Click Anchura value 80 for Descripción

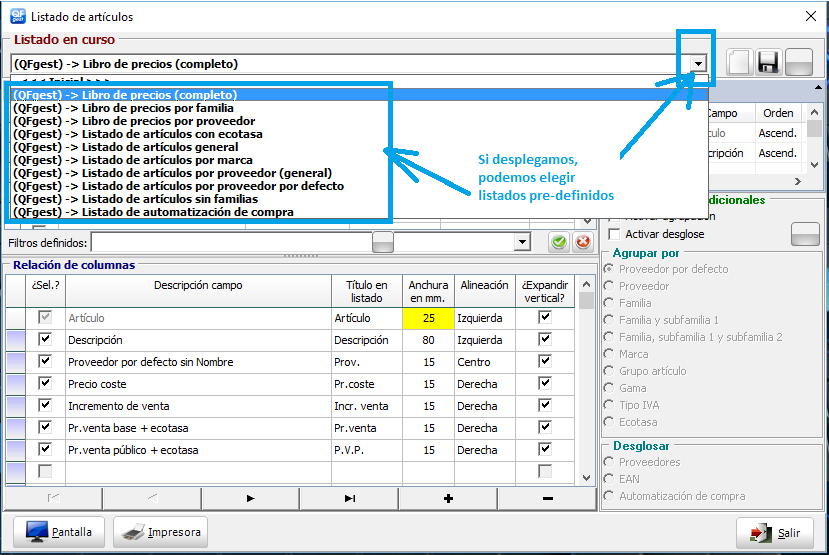(x=428, y=340)
